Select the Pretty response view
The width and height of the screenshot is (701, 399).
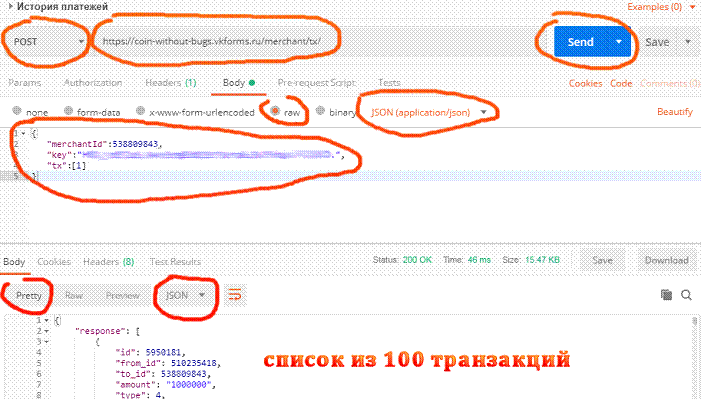coord(29,295)
